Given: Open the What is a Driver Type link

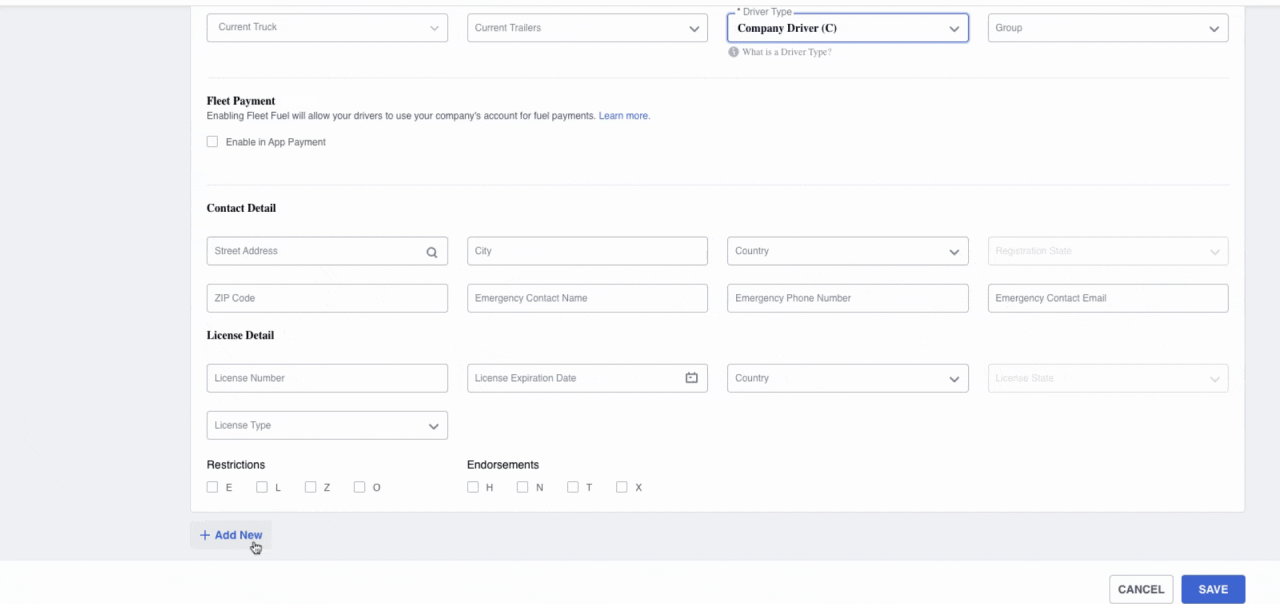Looking at the screenshot, I should [786, 52].
